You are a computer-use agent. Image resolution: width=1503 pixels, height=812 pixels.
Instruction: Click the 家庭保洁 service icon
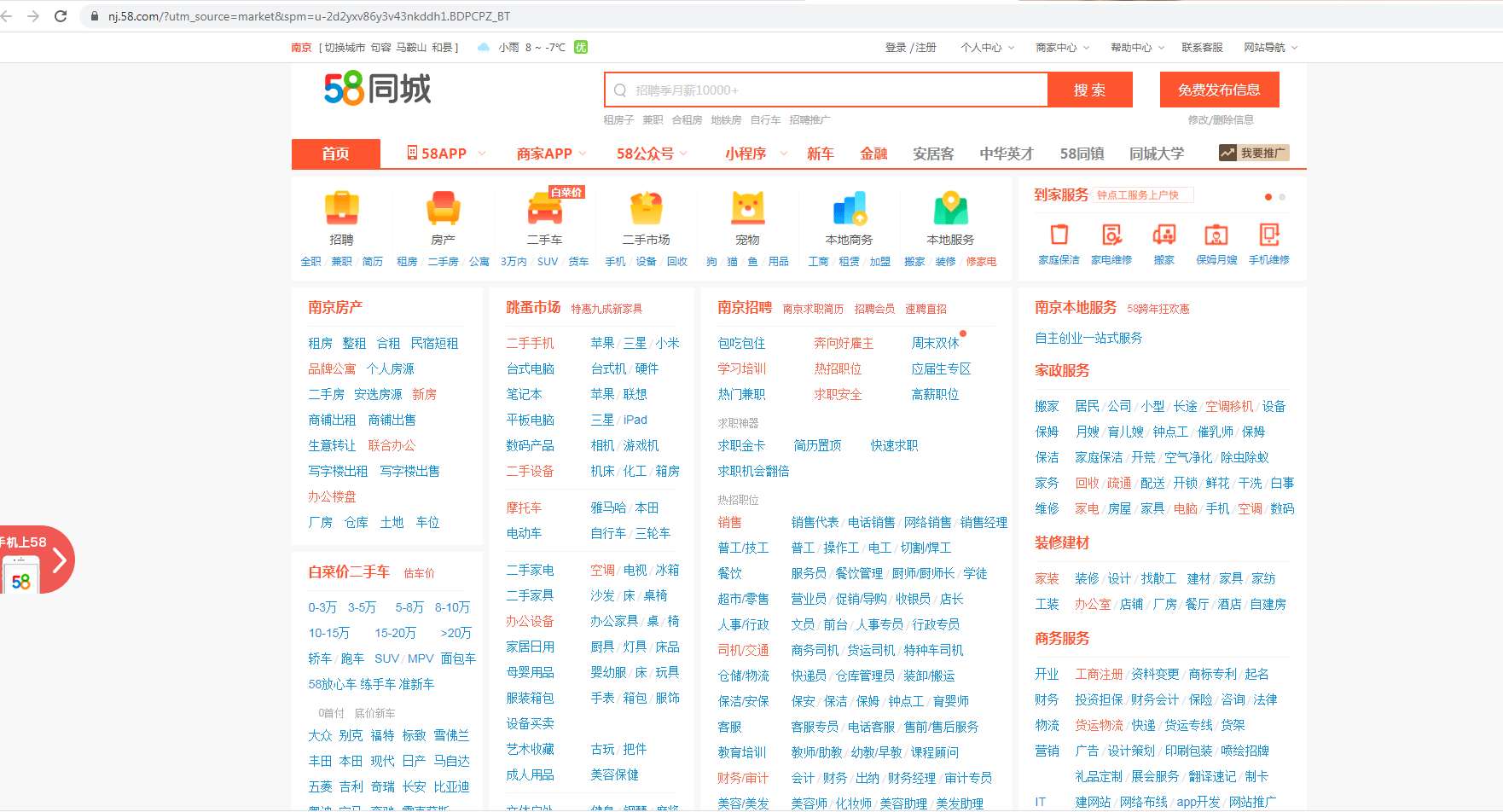[1059, 235]
